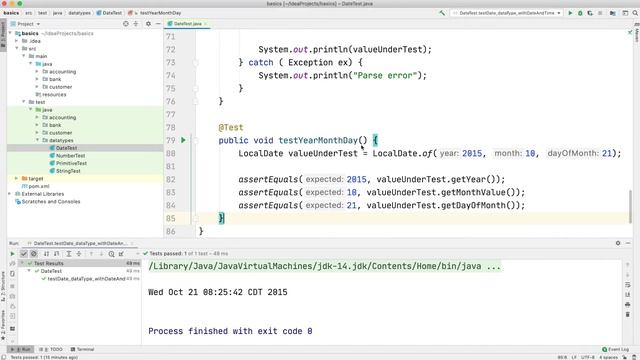Click gutter run icon for testYearMonthDay
The width and height of the screenshot is (640, 360).
183,140
